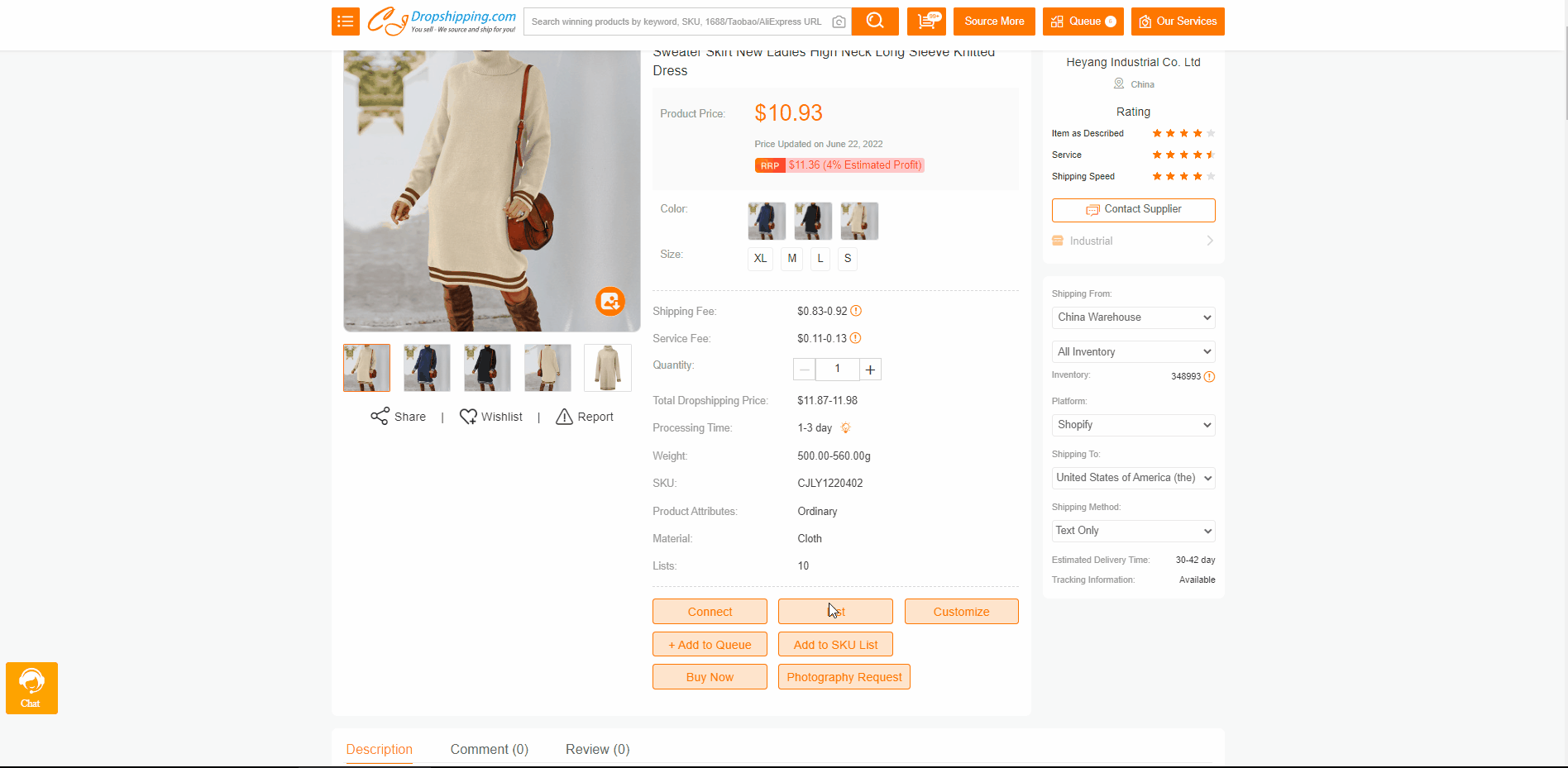
Task: Open the hamburger category menu icon
Action: 346,21
